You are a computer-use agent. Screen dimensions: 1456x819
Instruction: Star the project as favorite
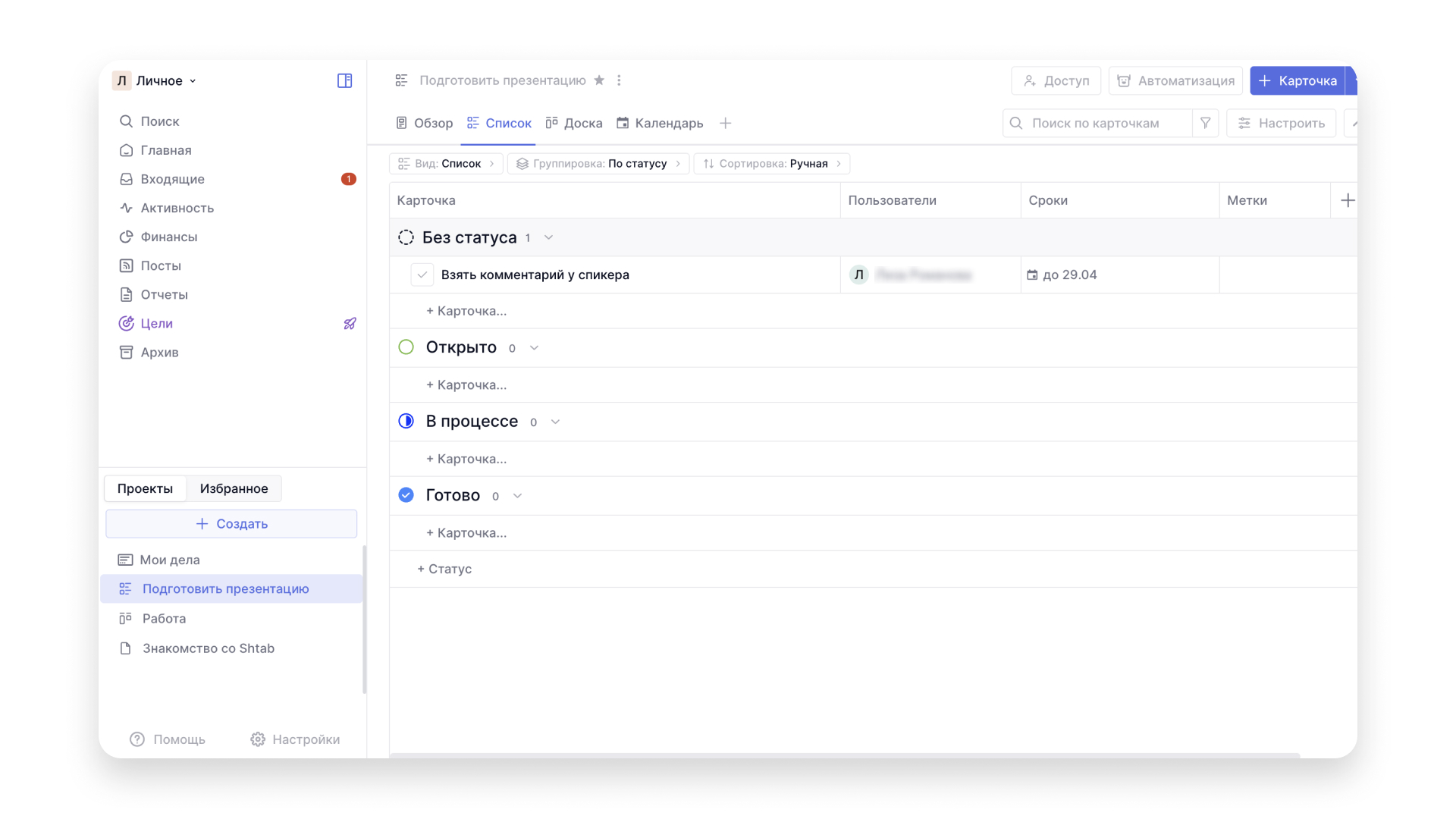(x=599, y=80)
